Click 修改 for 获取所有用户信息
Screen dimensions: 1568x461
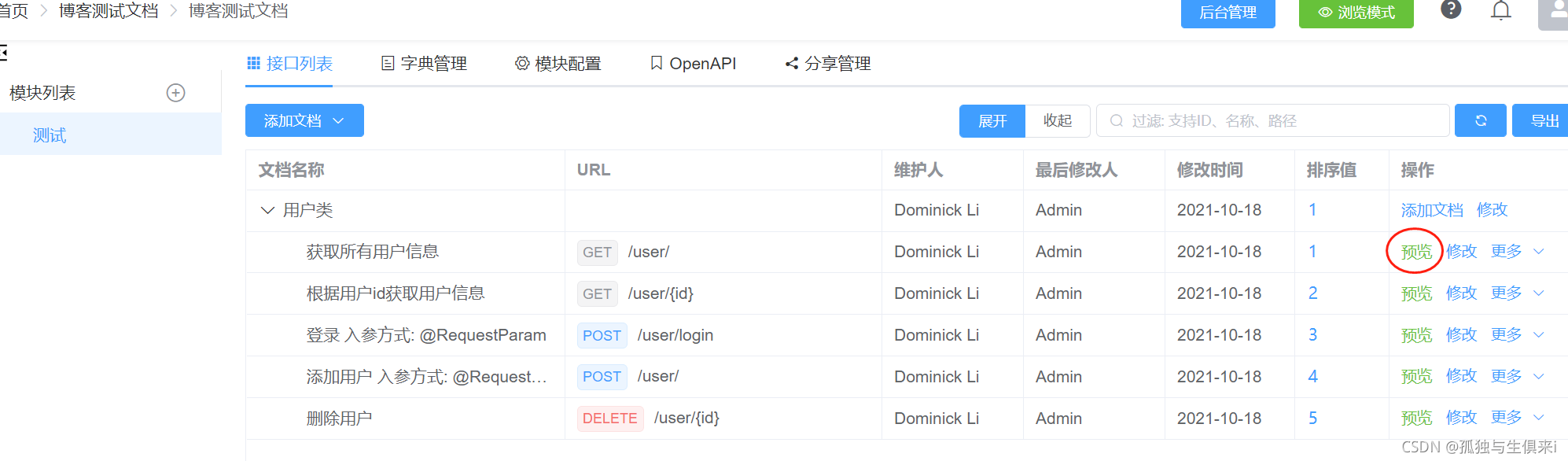click(1461, 251)
